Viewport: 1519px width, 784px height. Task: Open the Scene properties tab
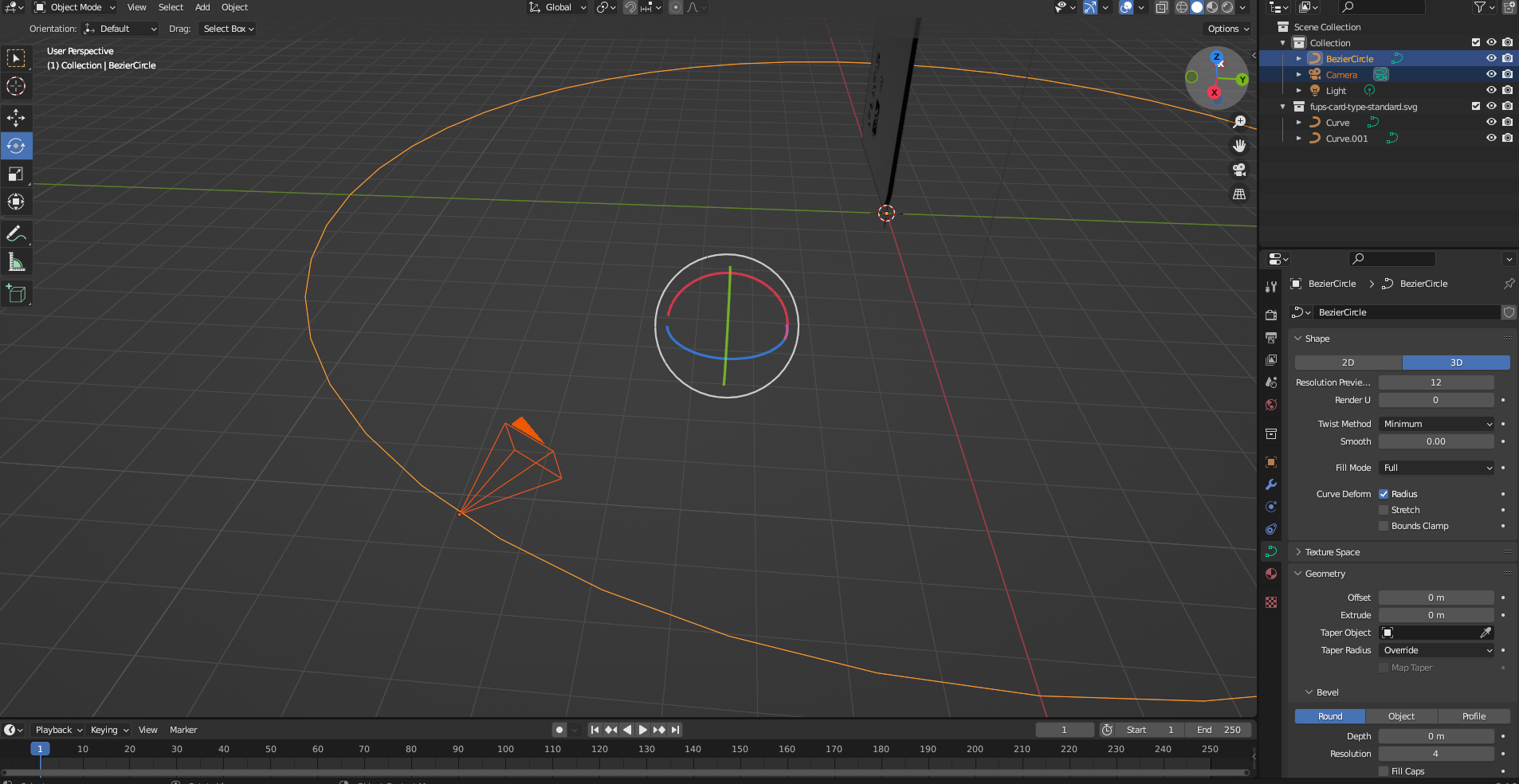pyautogui.click(x=1271, y=382)
